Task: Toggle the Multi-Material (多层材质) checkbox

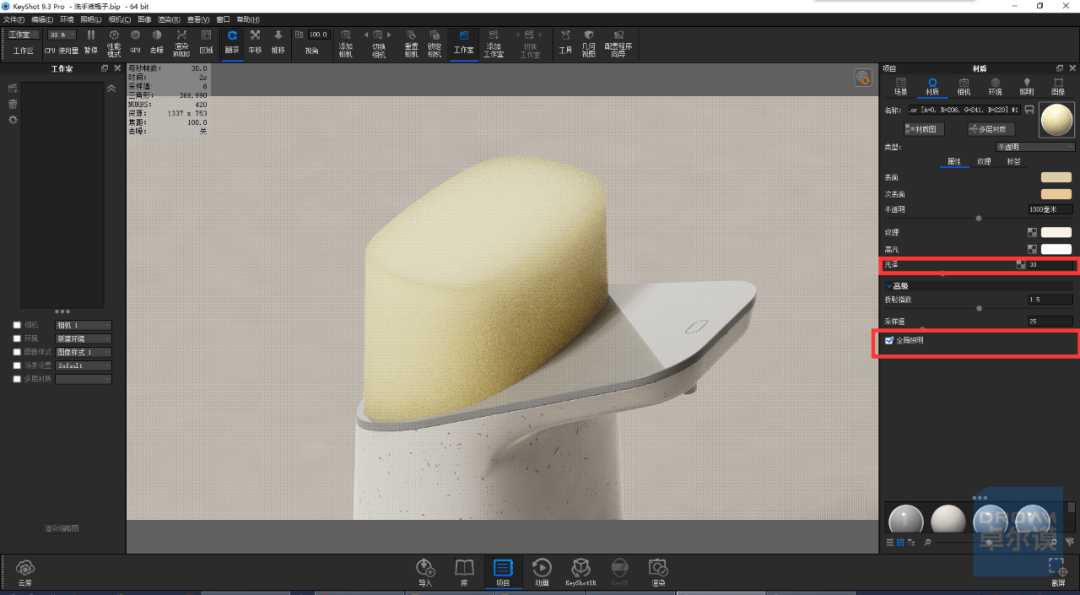Action: pyautogui.click(x=17, y=379)
